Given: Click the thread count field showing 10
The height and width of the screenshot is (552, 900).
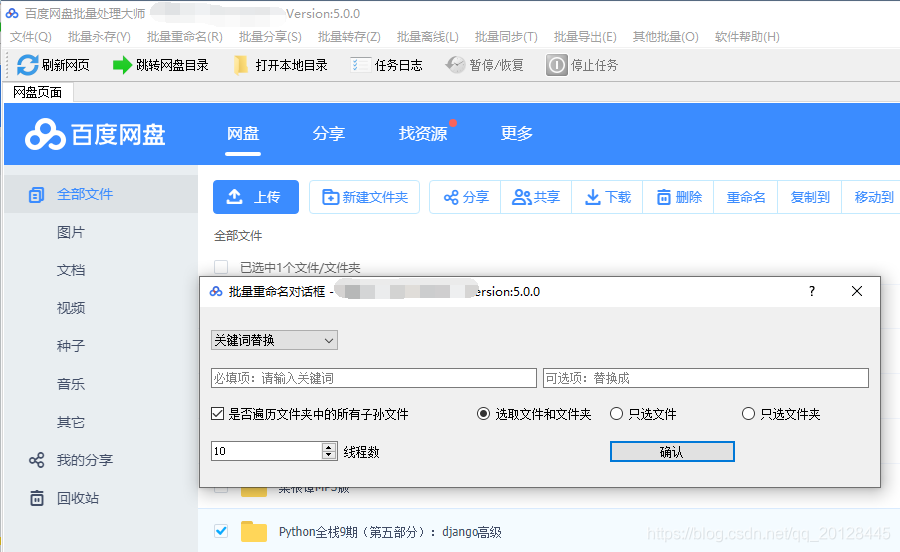Looking at the screenshot, I should pos(267,451).
